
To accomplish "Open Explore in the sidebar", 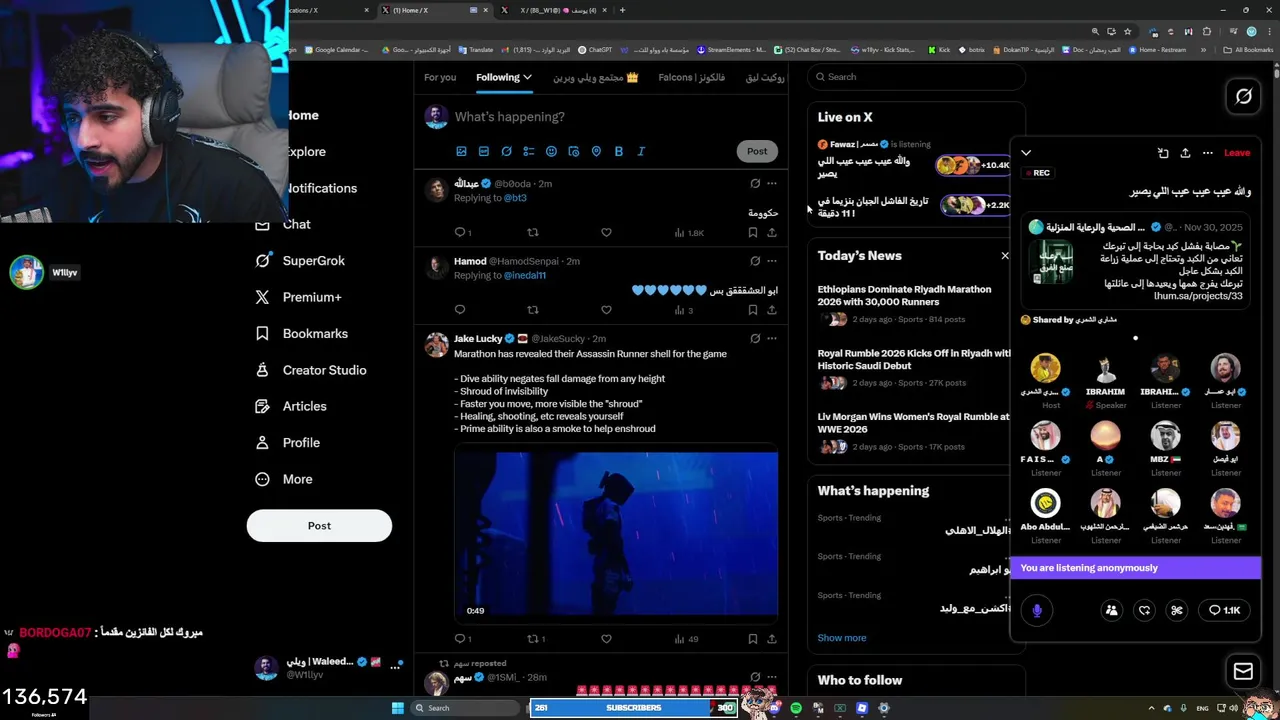I will (305, 152).
